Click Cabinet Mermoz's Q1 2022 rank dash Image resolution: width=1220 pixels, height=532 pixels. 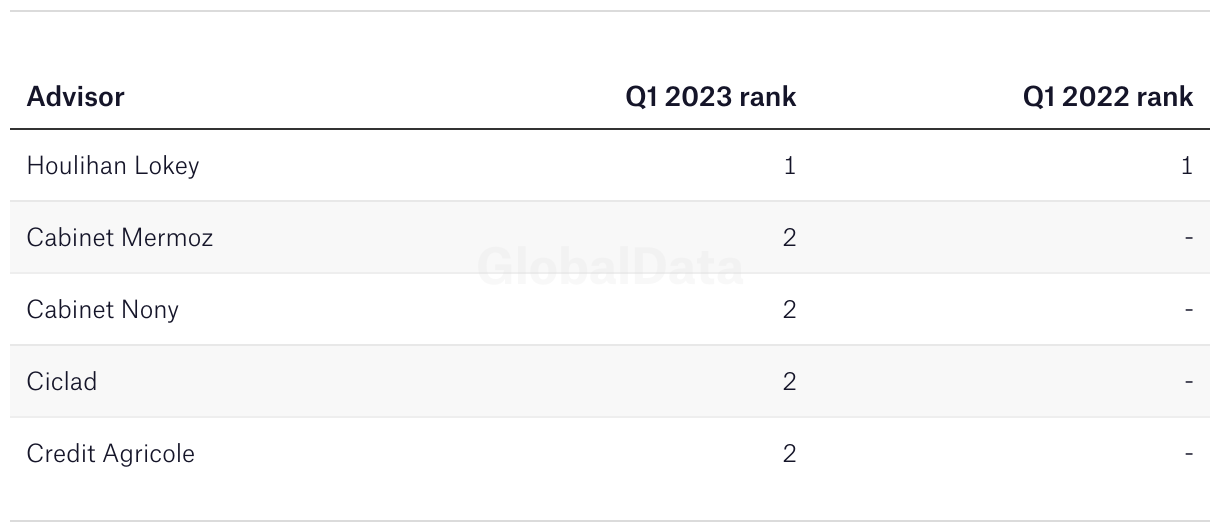[x=1189, y=238]
